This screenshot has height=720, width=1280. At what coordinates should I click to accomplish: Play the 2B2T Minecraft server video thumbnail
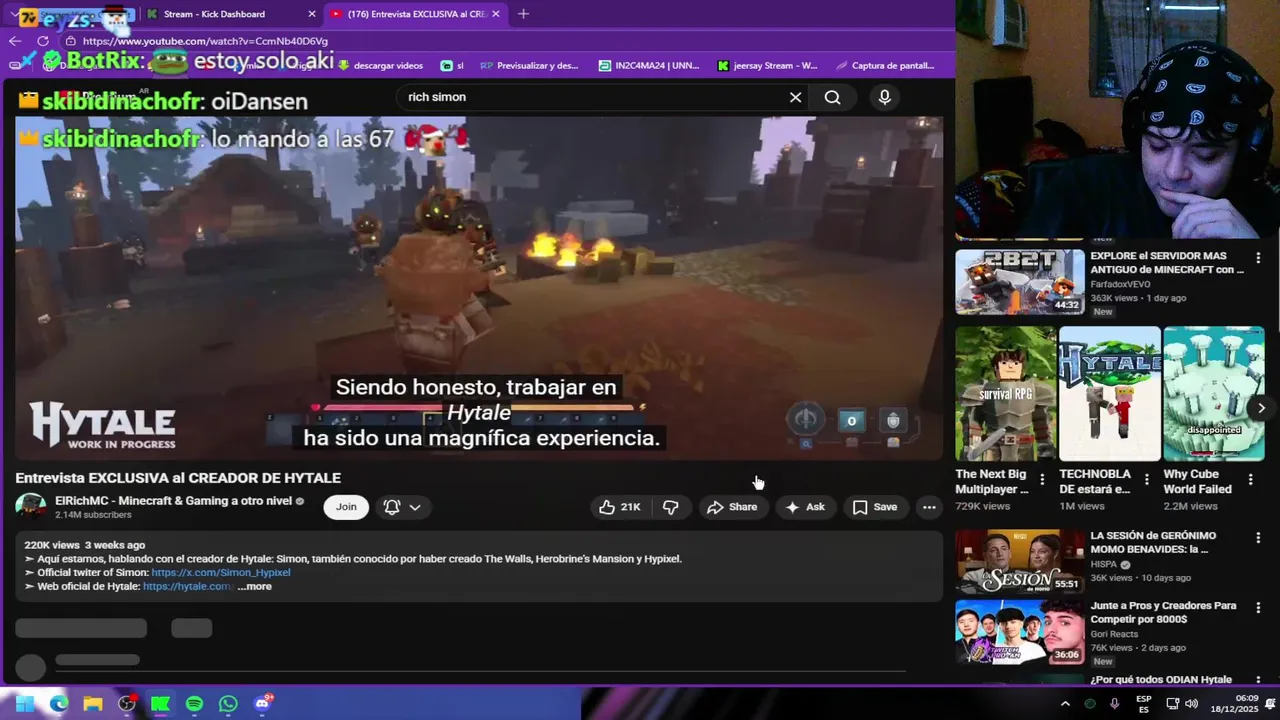(x=1019, y=282)
